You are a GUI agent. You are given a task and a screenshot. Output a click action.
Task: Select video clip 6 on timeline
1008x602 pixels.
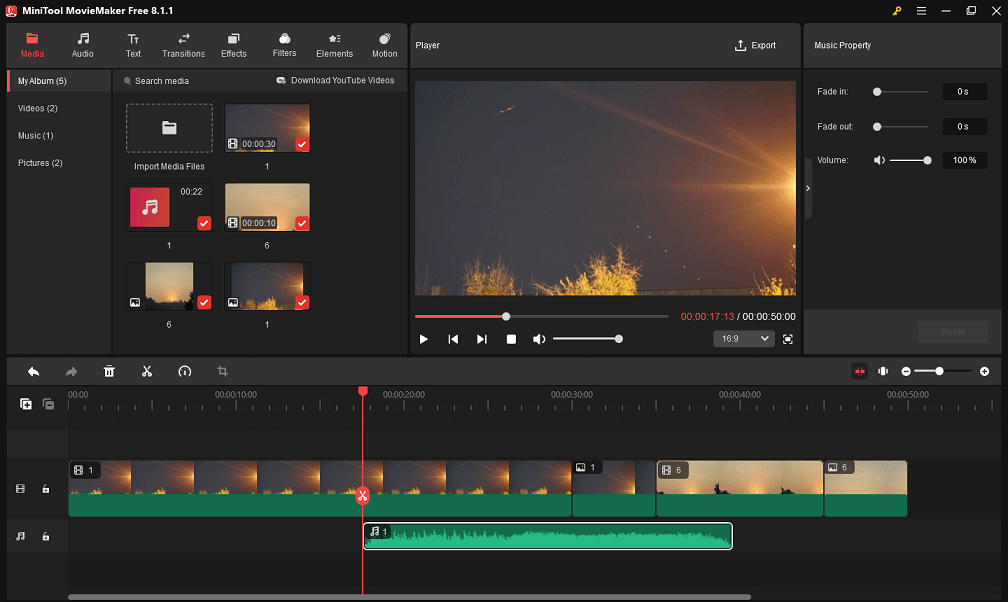pyautogui.click(x=739, y=489)
